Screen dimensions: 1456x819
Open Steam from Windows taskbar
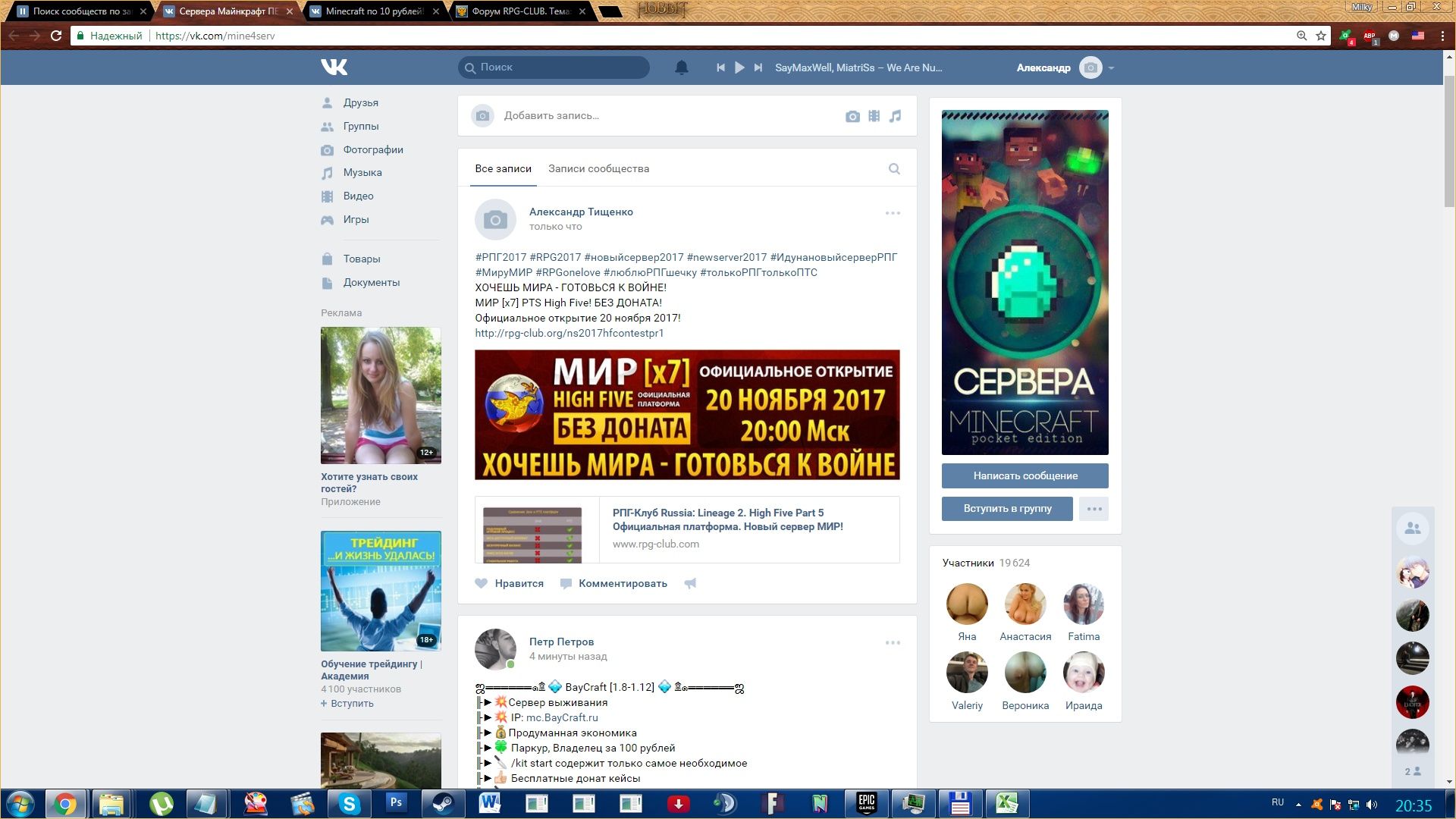click(x=443, y=803)
